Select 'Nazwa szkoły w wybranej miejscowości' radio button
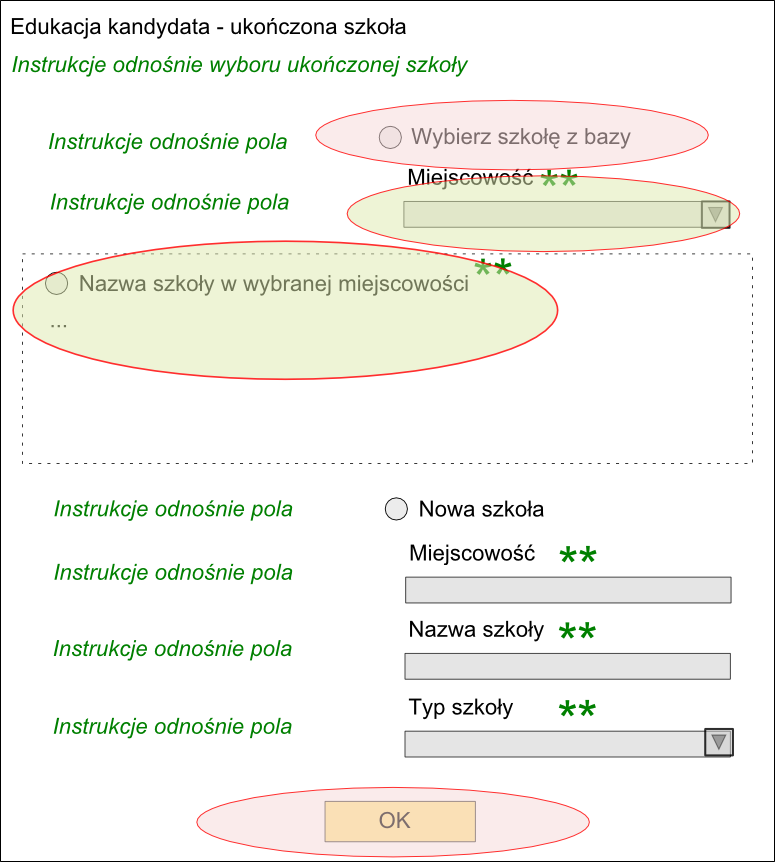This screenshot has height=862, width=775. click(57, 283)
